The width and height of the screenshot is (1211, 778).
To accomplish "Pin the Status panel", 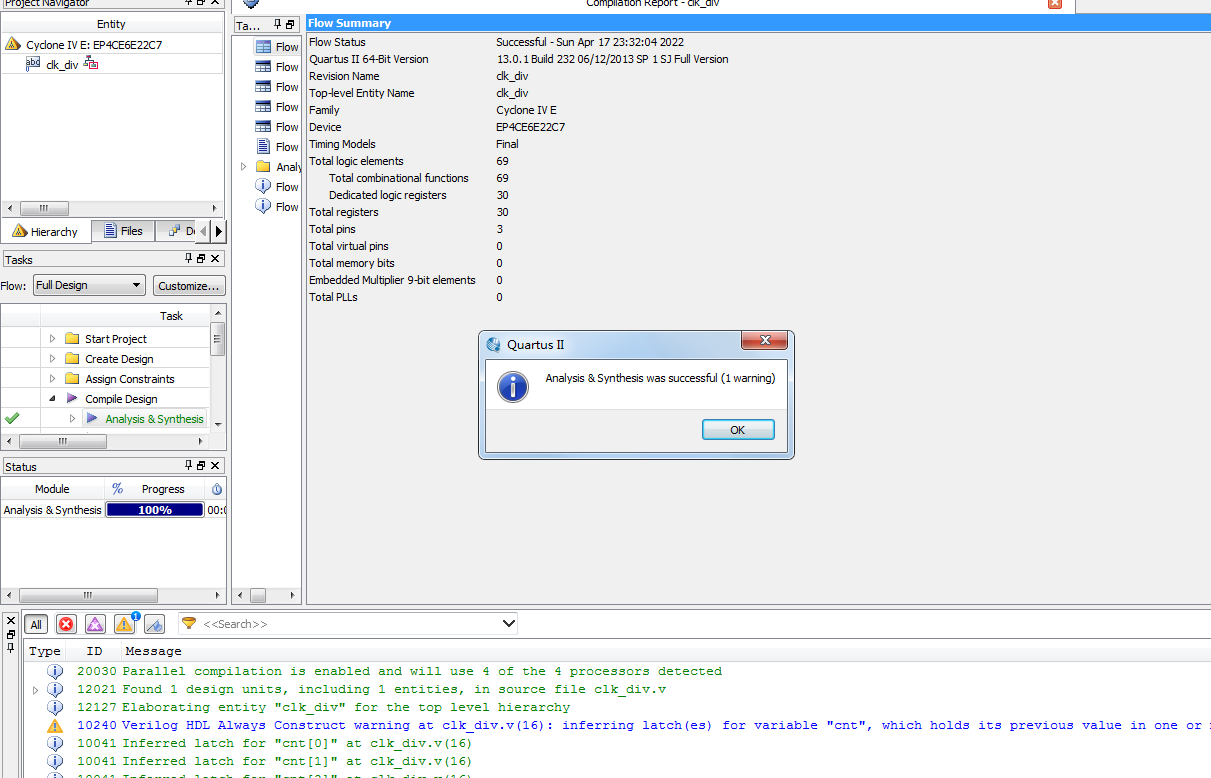I will [x=189, y=466].
